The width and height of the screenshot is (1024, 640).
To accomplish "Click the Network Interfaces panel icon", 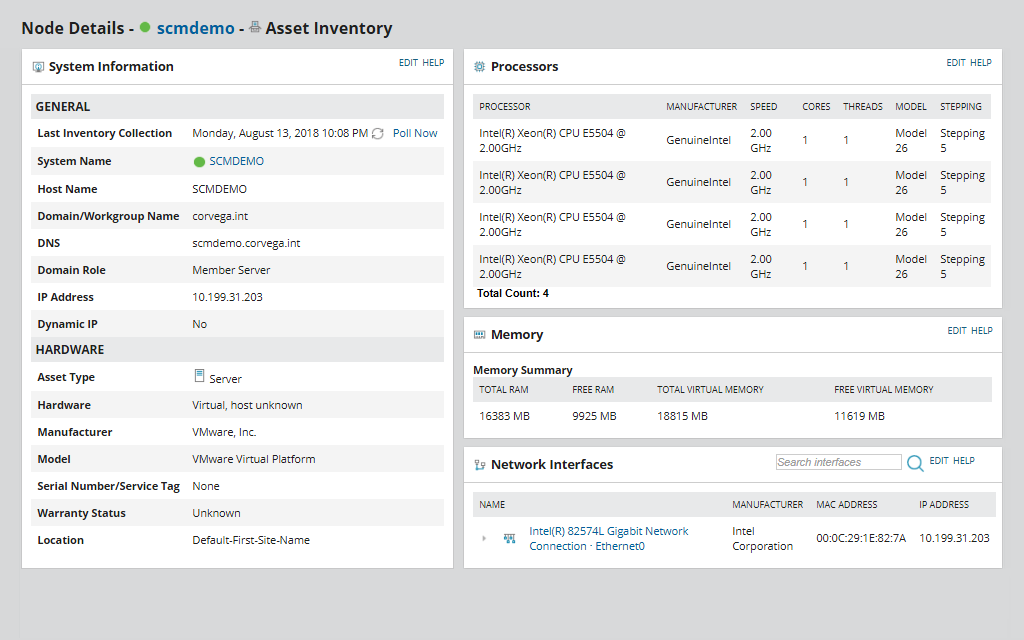I will click(479, 465).
